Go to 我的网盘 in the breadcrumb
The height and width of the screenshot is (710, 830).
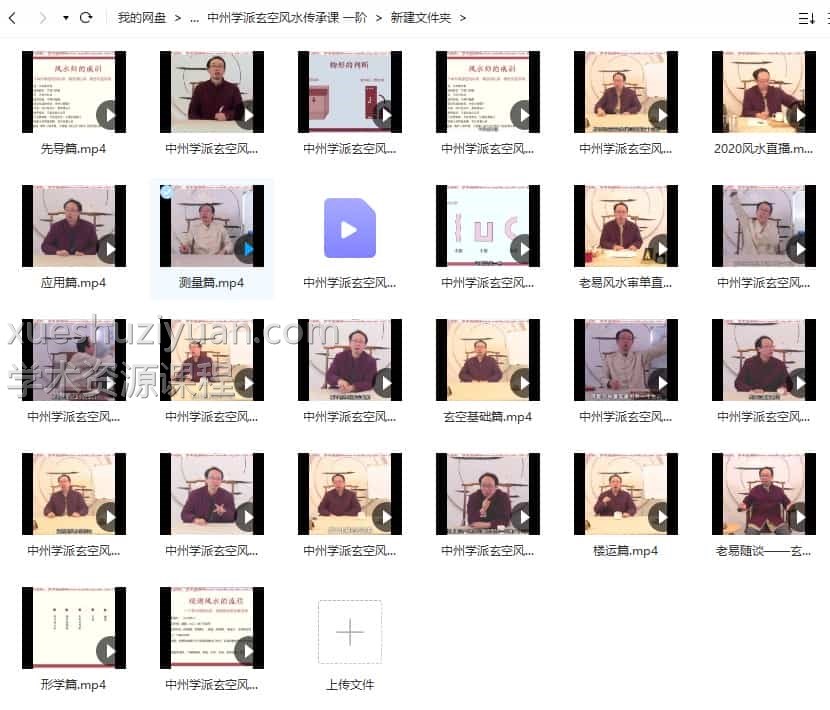(140, 18)
